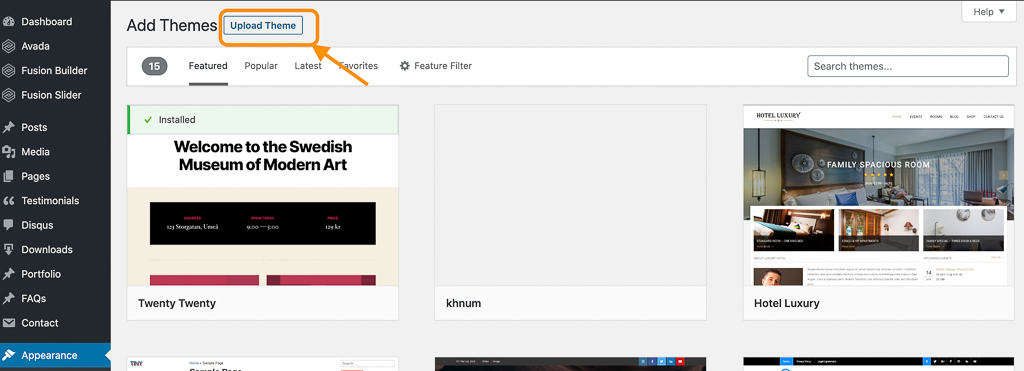Click the Appearance brush icon
This screenshot has width=1024, height=371.
click(x=8, y=355)
